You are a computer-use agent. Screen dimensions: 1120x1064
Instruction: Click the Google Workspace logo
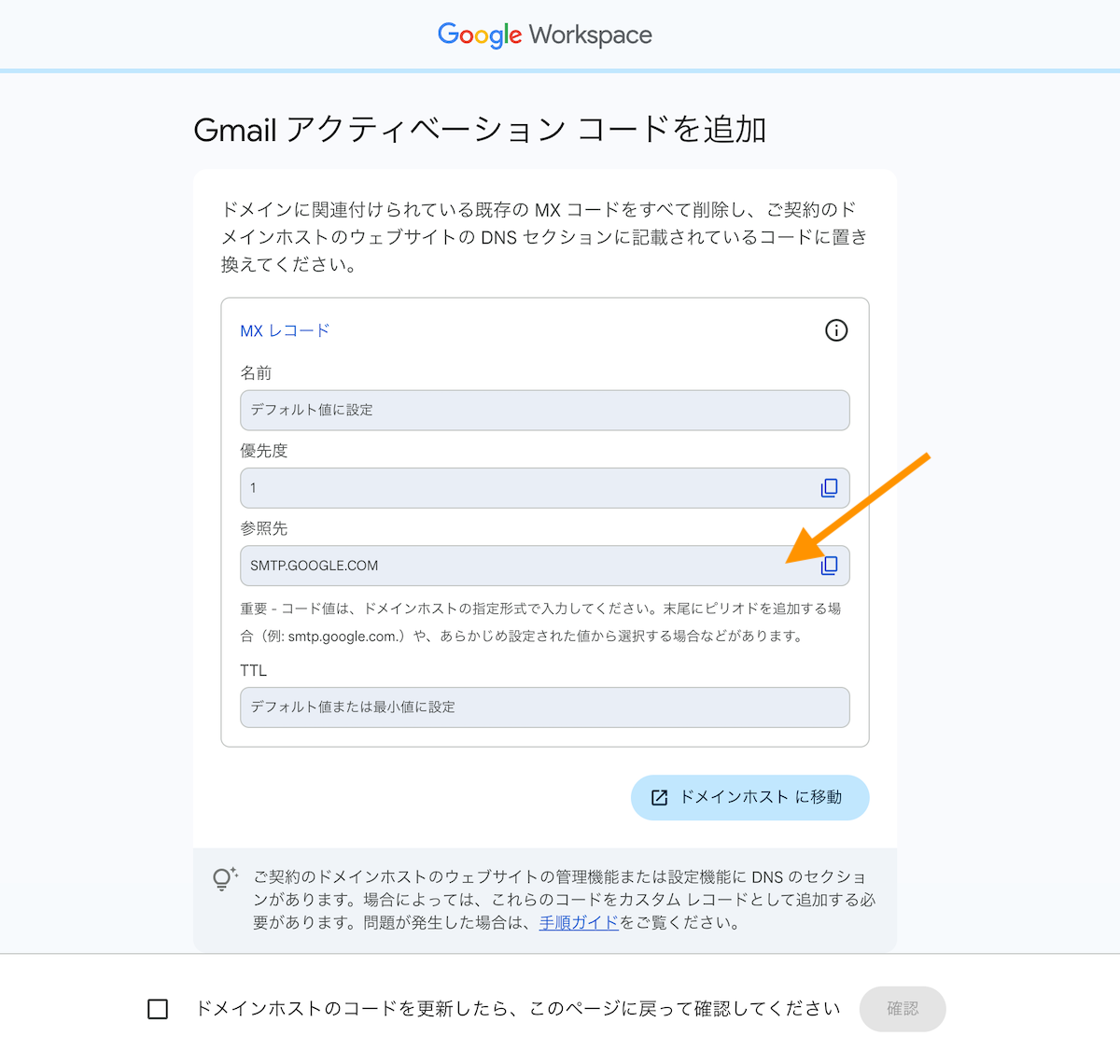tap(545, 35)
